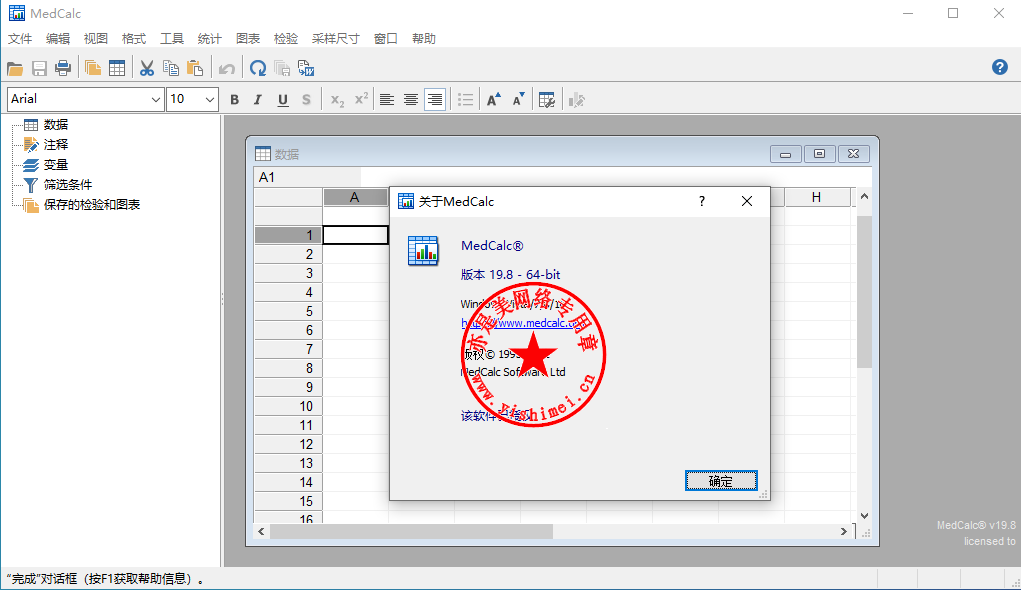
Task: Toggle italic formatting
Action: pyautogui.click(x=258, y=100)
